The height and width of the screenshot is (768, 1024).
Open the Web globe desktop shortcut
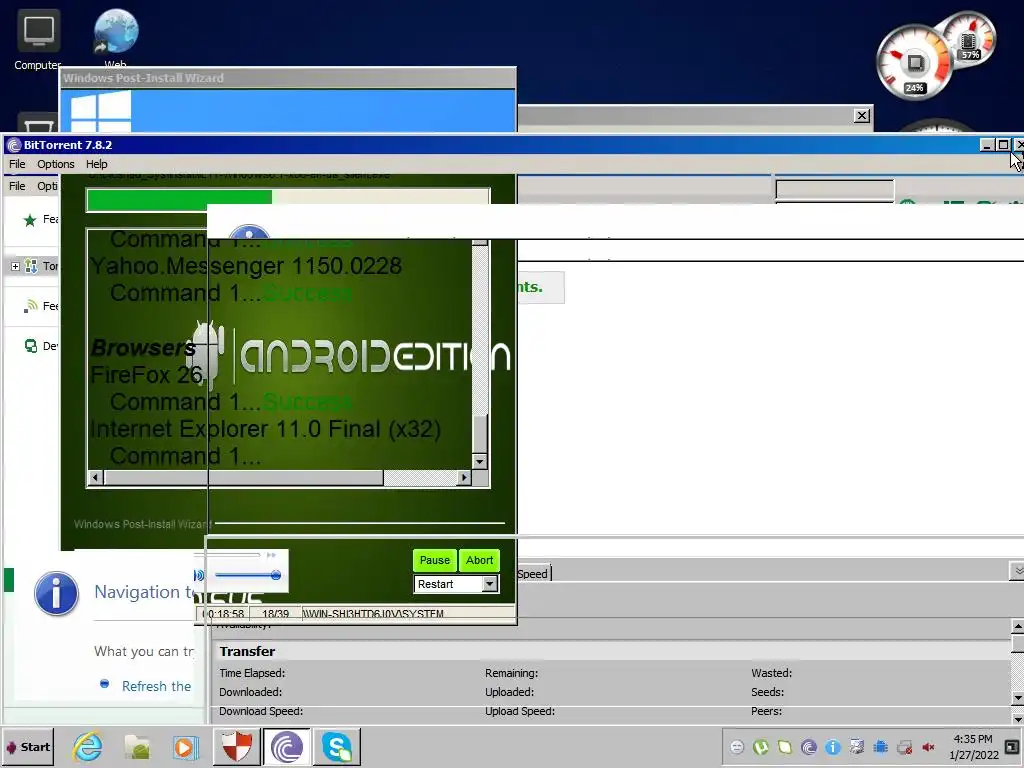tap(116, 38)
